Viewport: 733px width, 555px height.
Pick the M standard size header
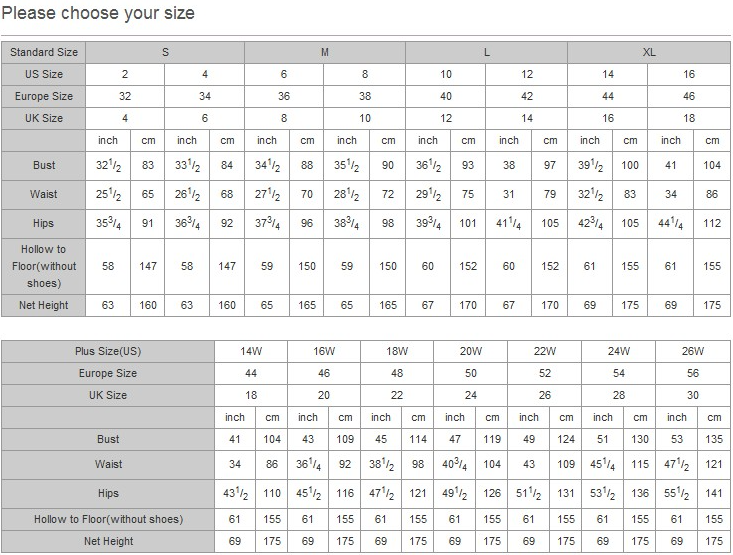(x=325, y=52)
